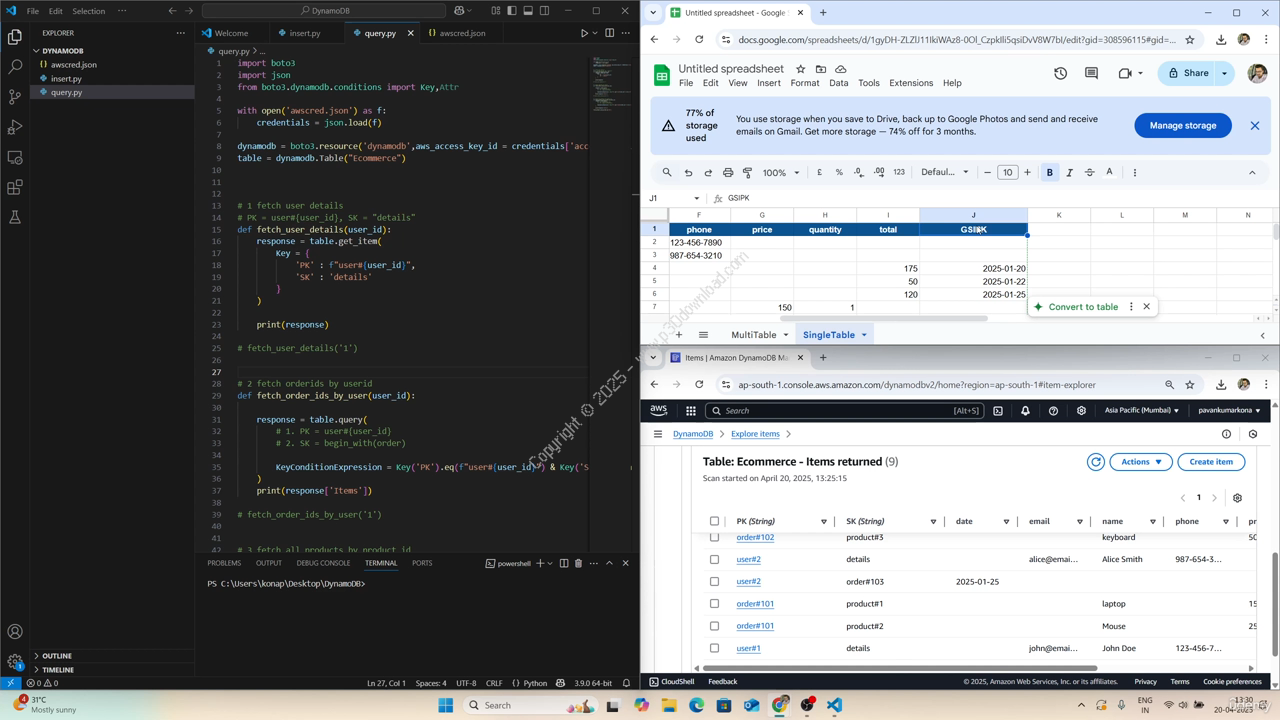Select all items checkbox in DynamoDB header
The width and height of the screenshot is (1280, 720).
tap(714, 521)
